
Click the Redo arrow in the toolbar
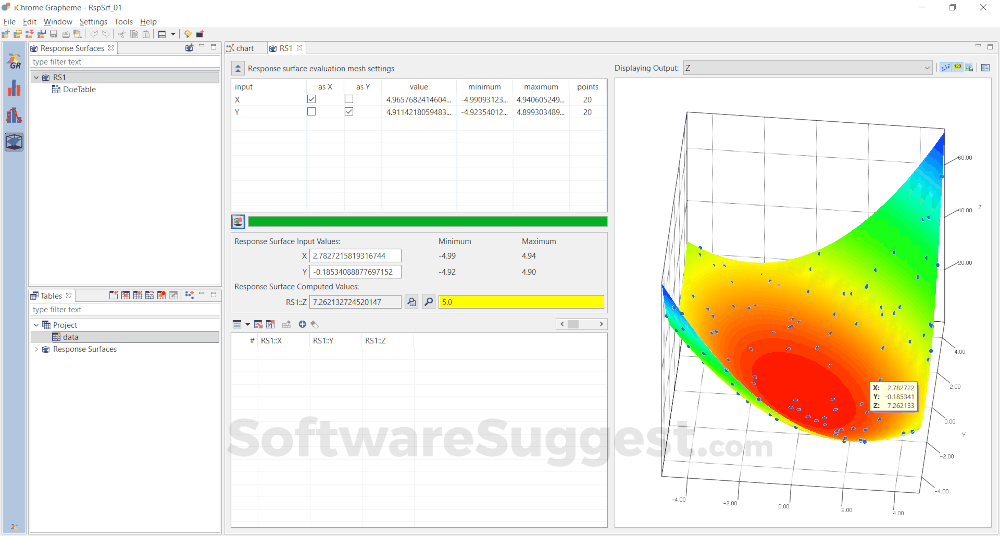[x=106, y=34]
